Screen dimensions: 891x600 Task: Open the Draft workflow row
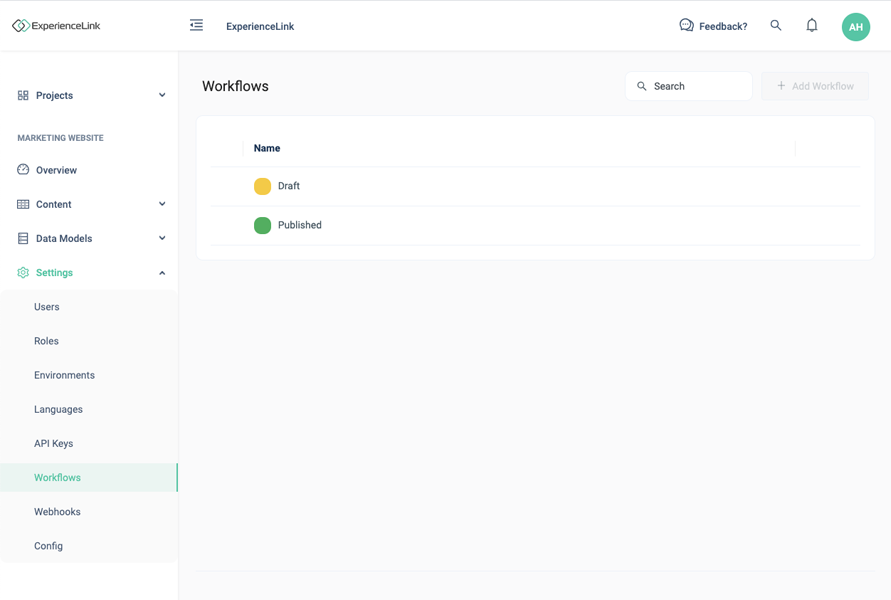[x=289, y=186]
